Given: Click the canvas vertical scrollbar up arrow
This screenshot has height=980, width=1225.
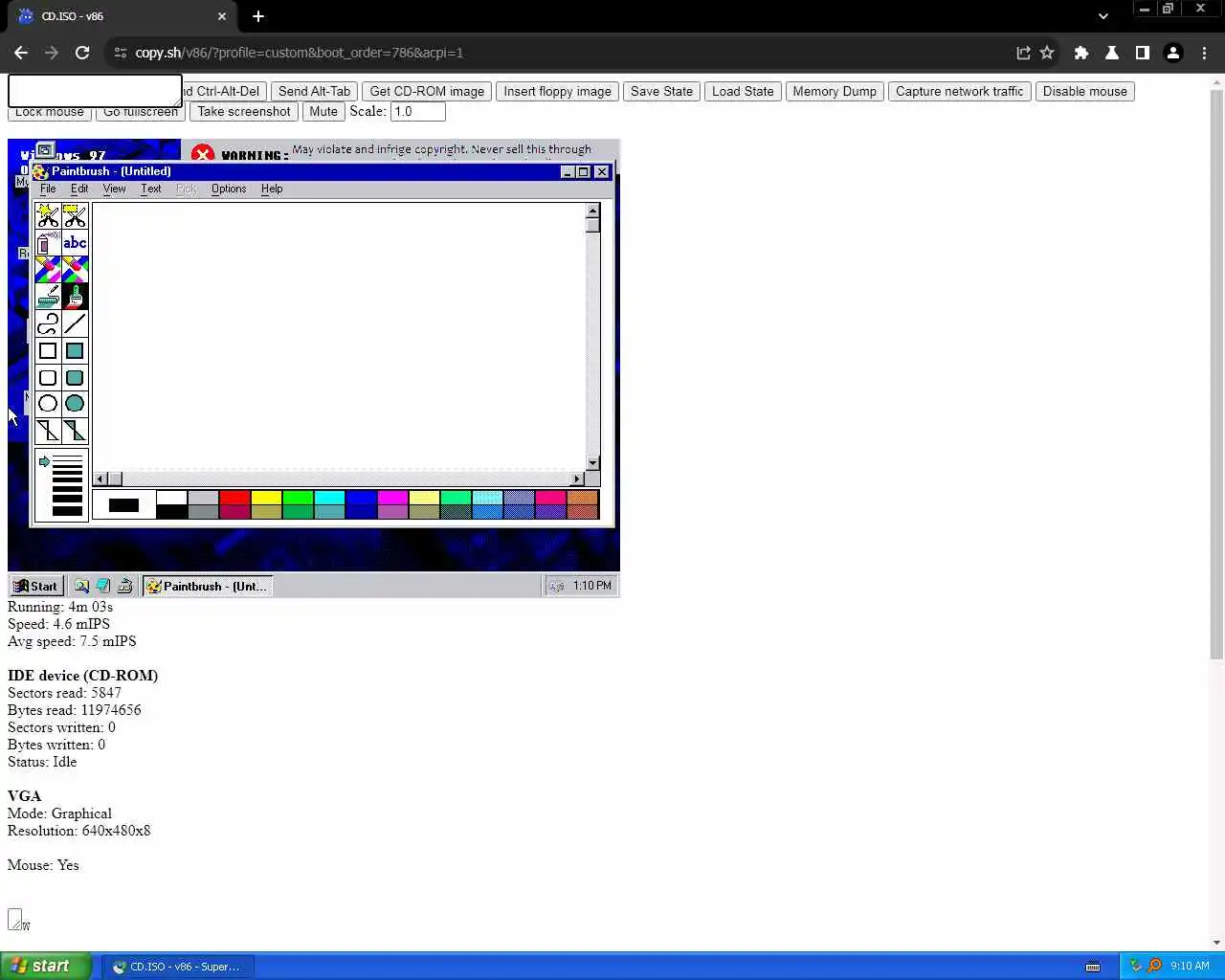Looking at the screenshot, I should (592, 211).
